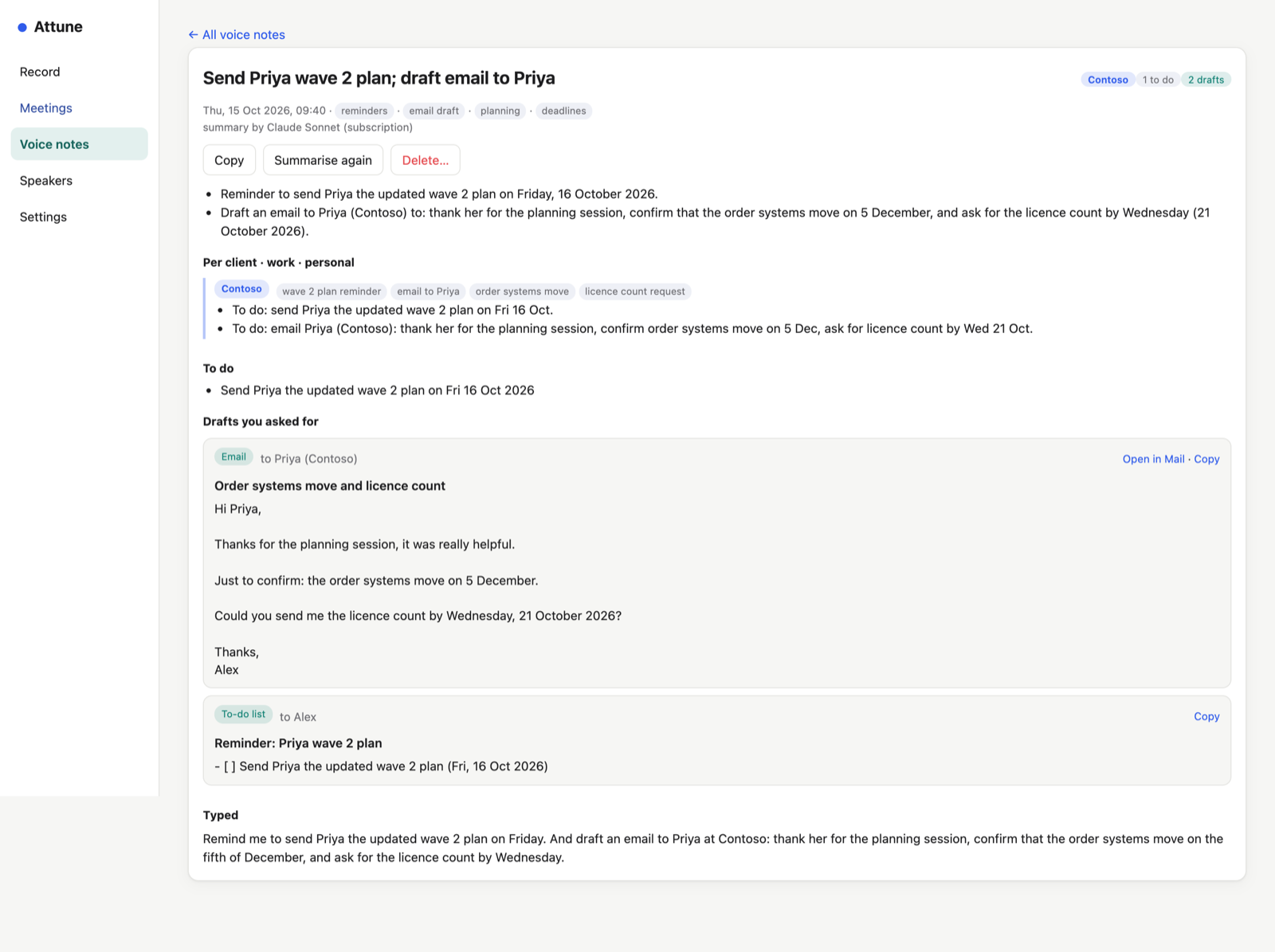Open Settings from the sidebar
Screen dimensions: 1275x952
43,217
